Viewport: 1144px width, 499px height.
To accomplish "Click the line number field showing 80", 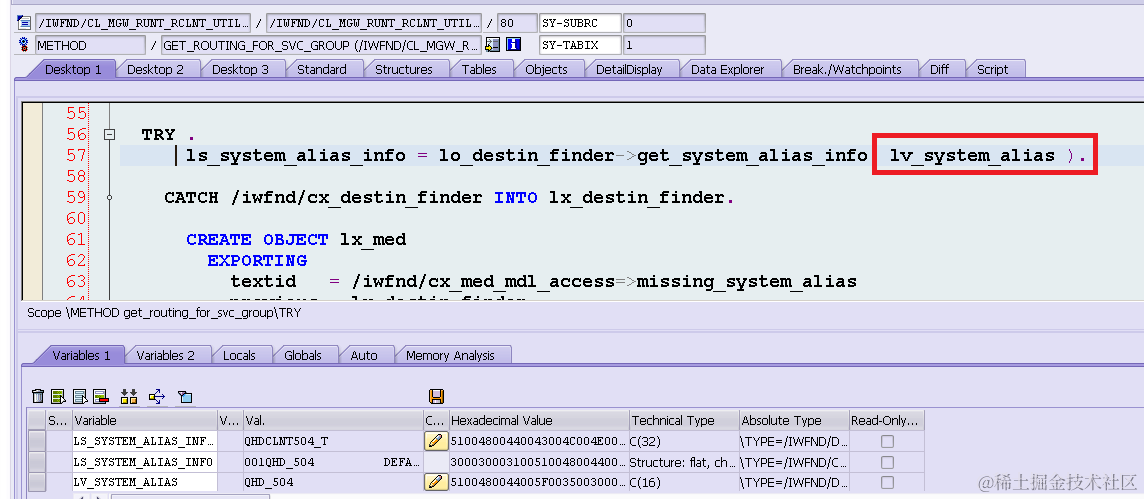I will point(516,23).
